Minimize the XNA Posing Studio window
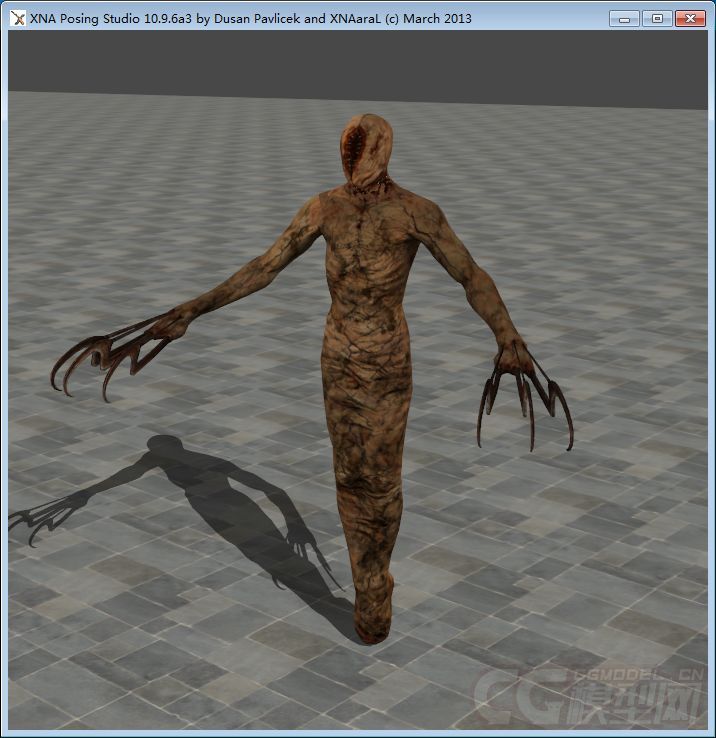This screenshot has height=738, width=716. [x=626, y=18]
